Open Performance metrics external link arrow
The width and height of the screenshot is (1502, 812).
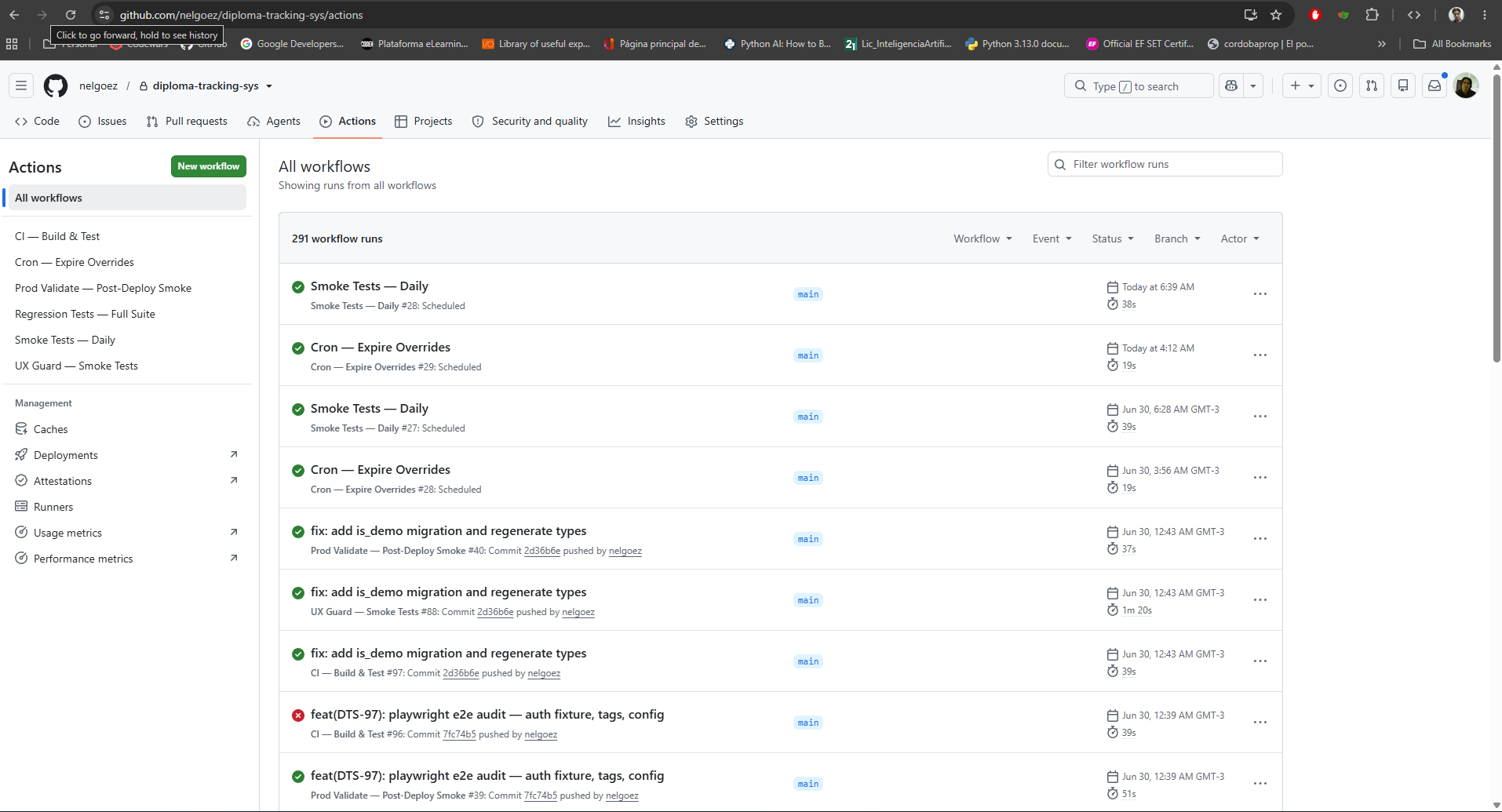(x=233, y=558)
